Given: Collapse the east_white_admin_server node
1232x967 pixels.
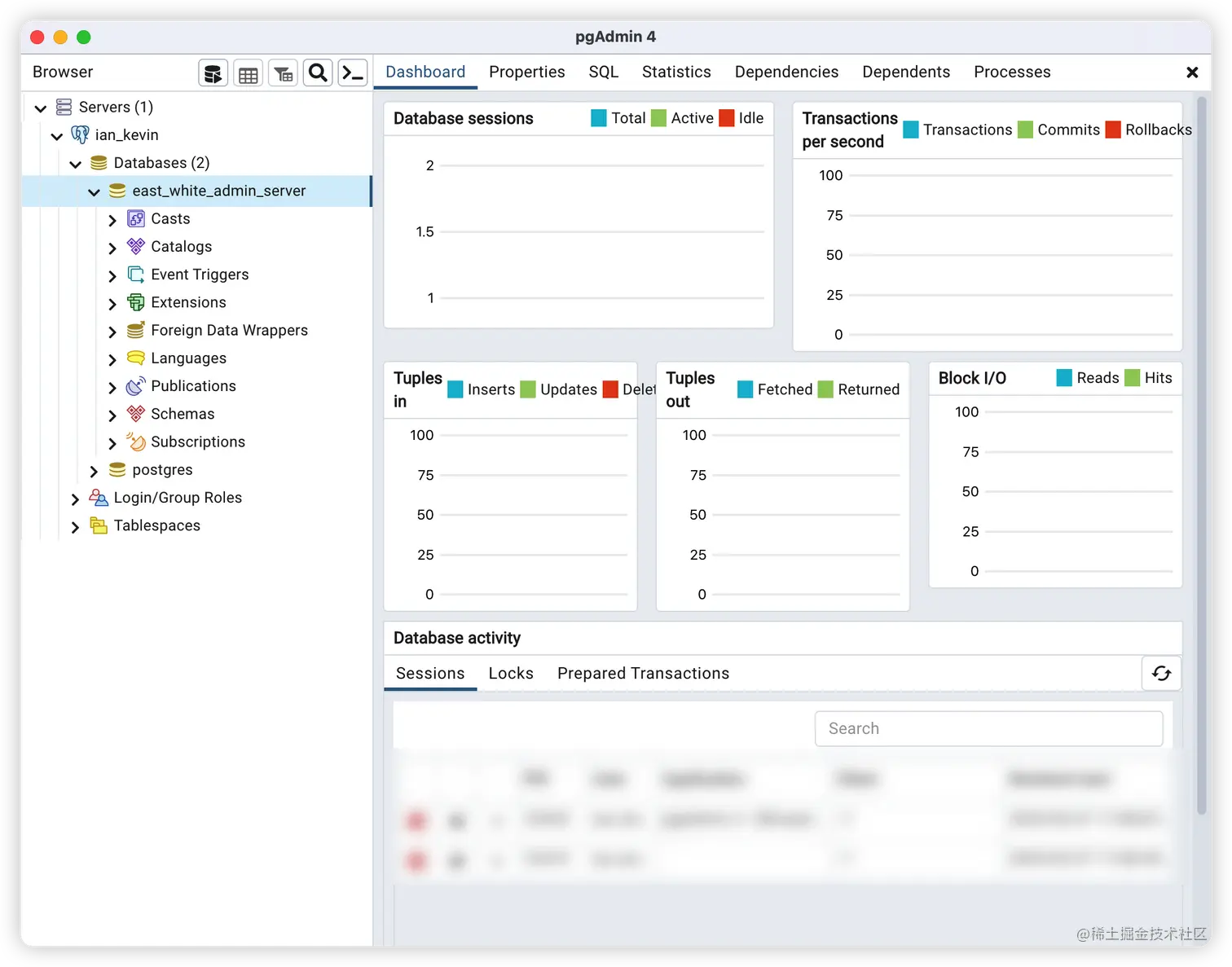Looking at the screenshot, I should (94, 191).
